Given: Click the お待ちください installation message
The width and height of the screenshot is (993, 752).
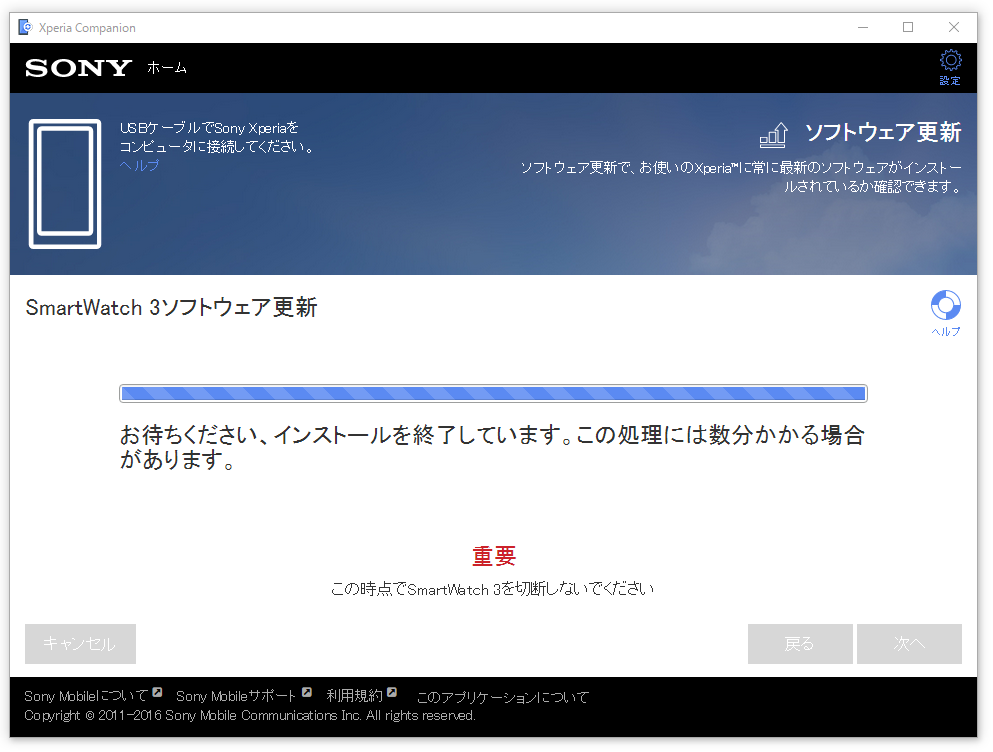Looking at the screenshot, I should tap(493, 447).
